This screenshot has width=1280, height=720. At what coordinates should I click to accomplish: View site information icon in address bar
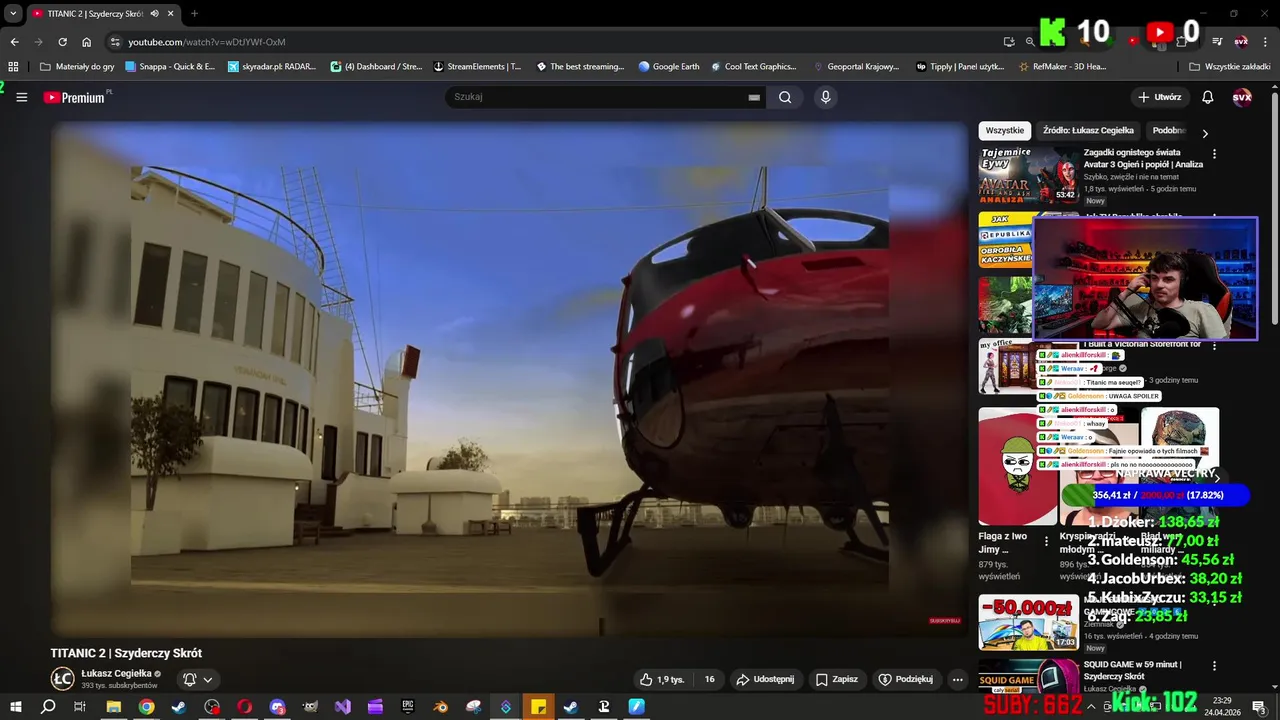pos(115,42)
